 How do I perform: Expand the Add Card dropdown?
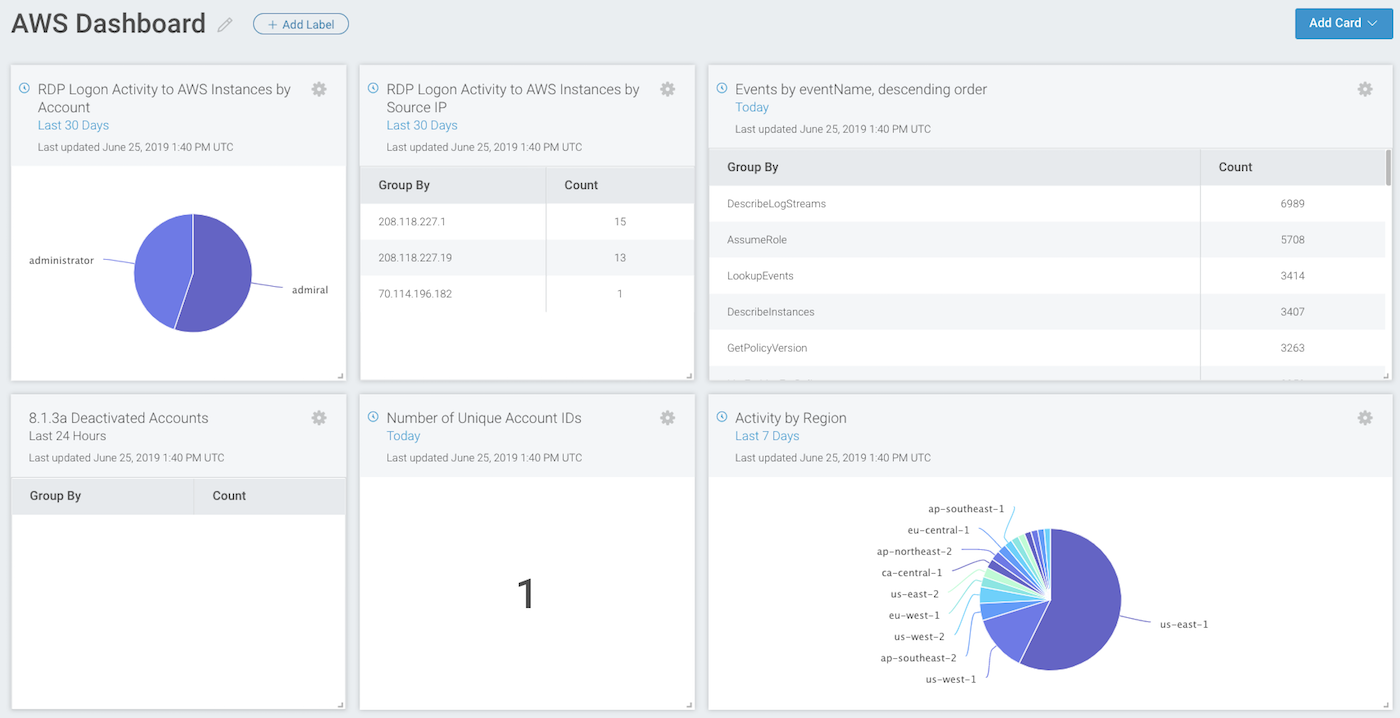point(1343,23)
